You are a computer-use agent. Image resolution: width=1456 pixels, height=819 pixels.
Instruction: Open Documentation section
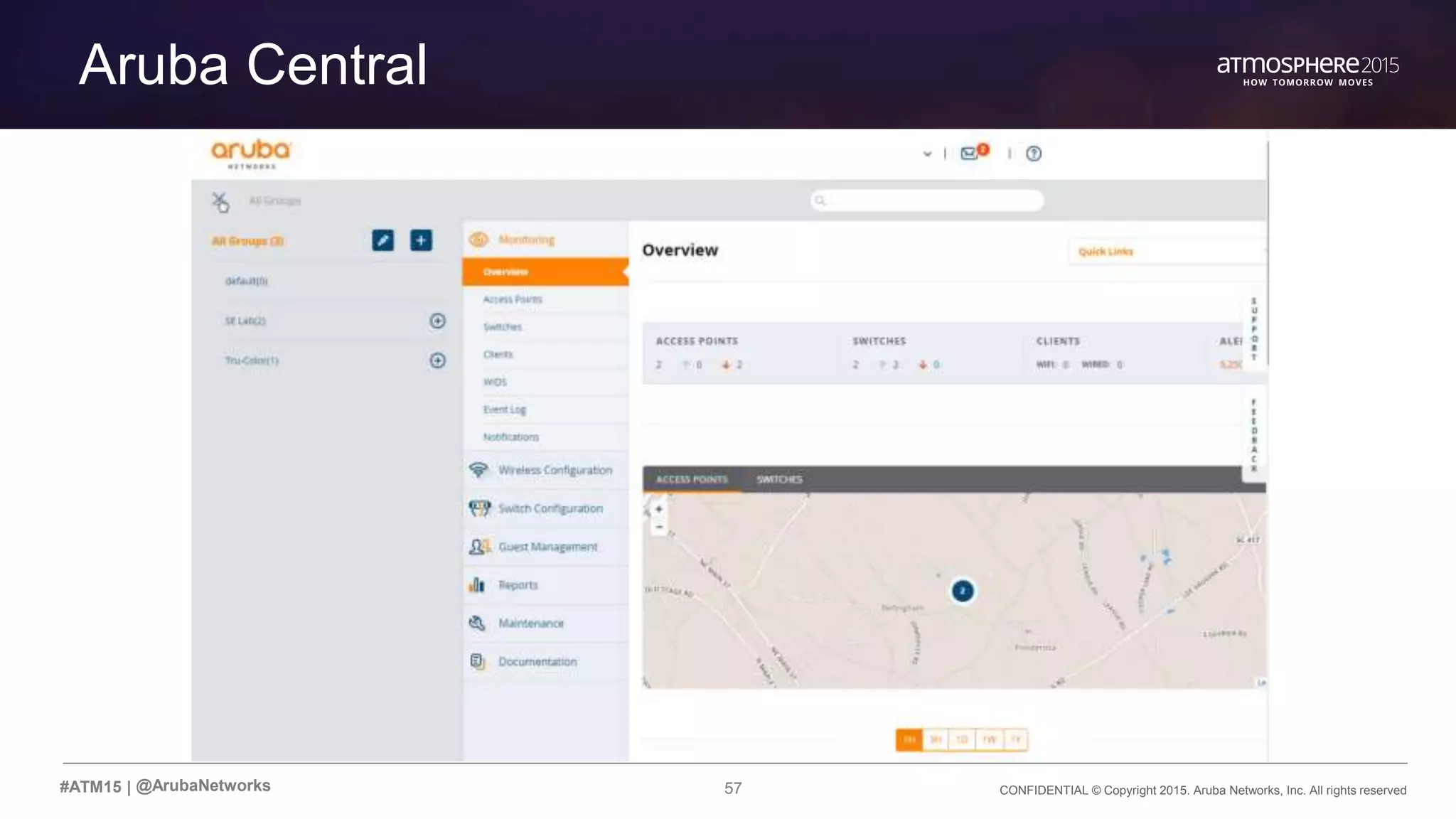click(537, 661)
